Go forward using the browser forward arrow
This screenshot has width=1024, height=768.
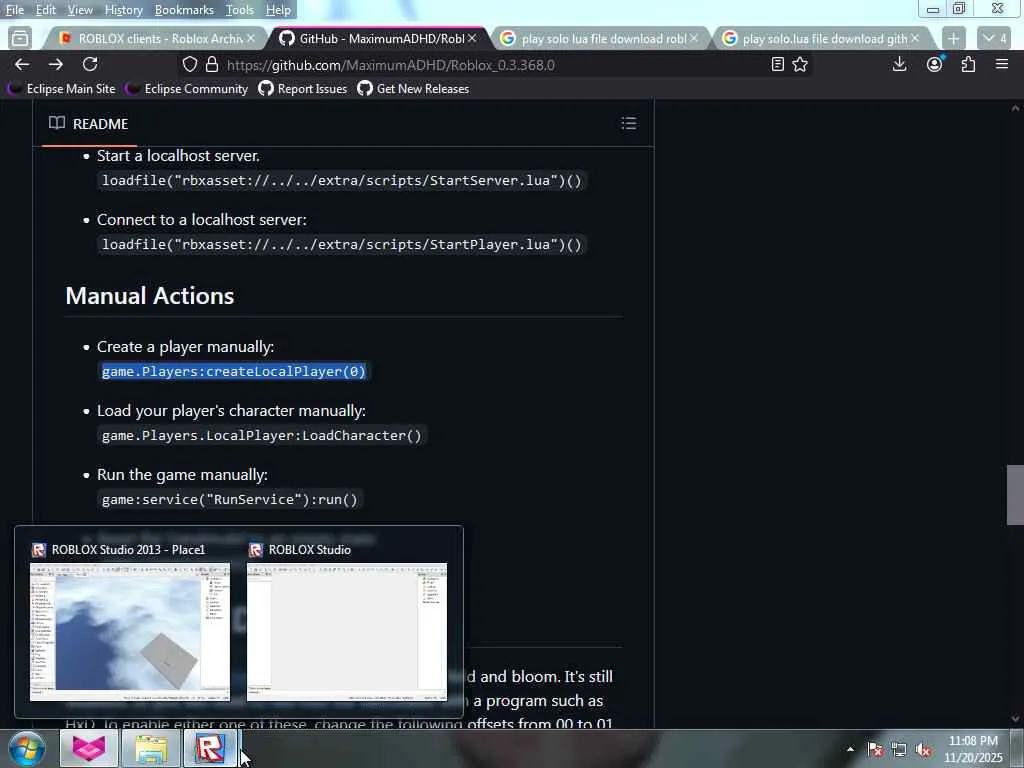coord(56,64)
